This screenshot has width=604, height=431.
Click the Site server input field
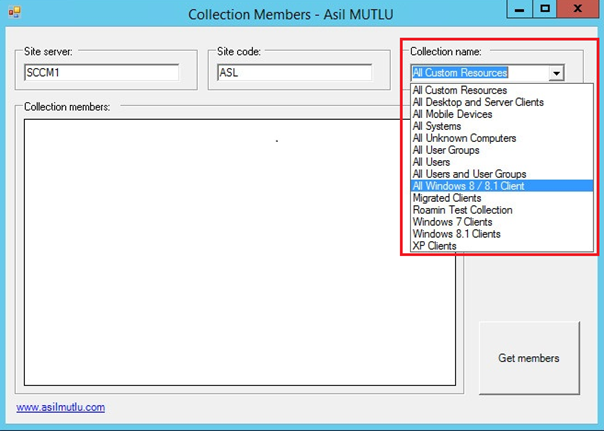[x=102, y=72]
